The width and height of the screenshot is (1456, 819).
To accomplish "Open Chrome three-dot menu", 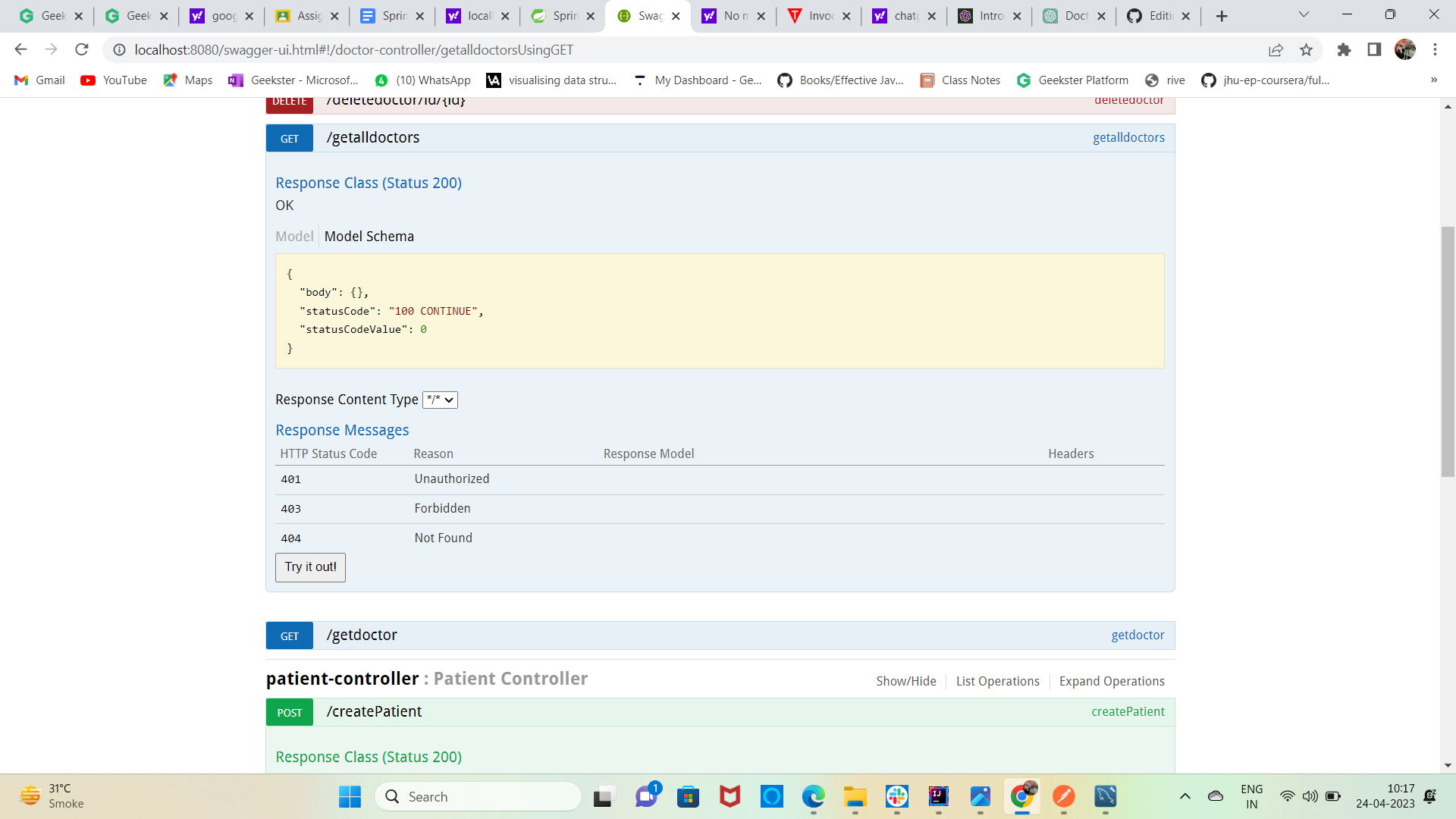I will (x=1435, y=50).
